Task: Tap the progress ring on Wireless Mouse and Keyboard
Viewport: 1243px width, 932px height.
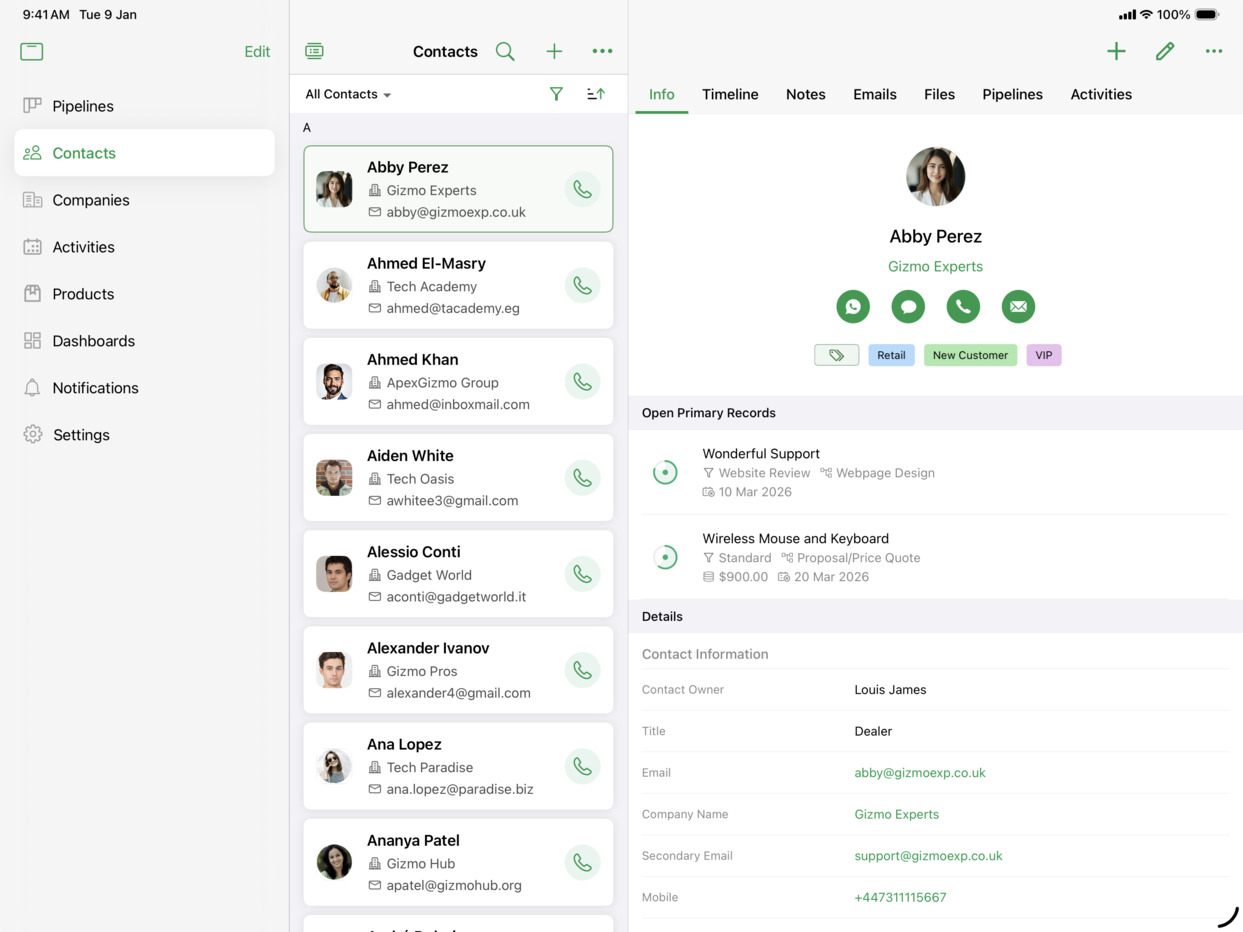Action: [666, 557]
